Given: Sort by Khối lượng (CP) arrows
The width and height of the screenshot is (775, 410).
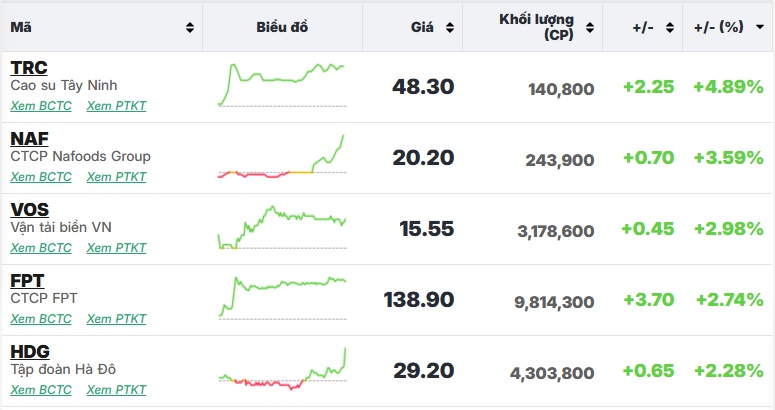Looking at the screenshot, I should 591,28.
